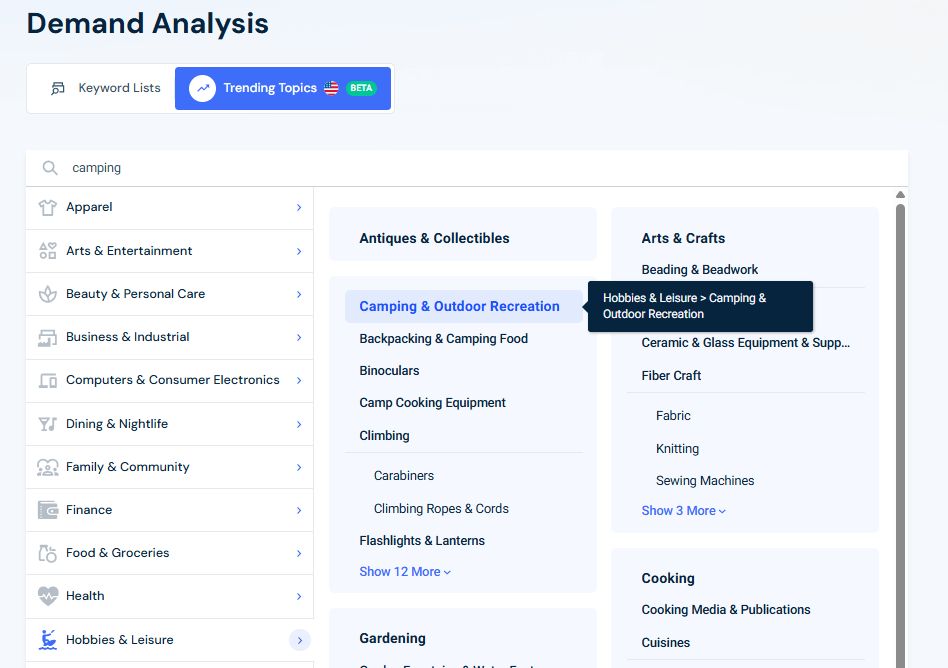Click the Beauty & Personal Care icon

click(47, 294)
